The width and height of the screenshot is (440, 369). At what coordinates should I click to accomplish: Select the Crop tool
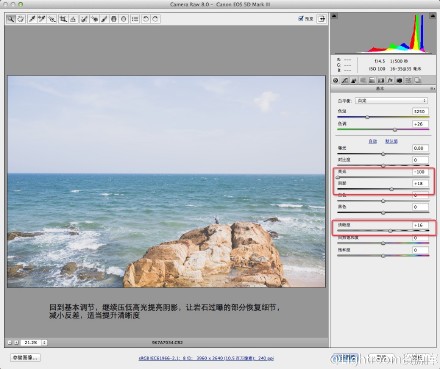click(63, 19)
